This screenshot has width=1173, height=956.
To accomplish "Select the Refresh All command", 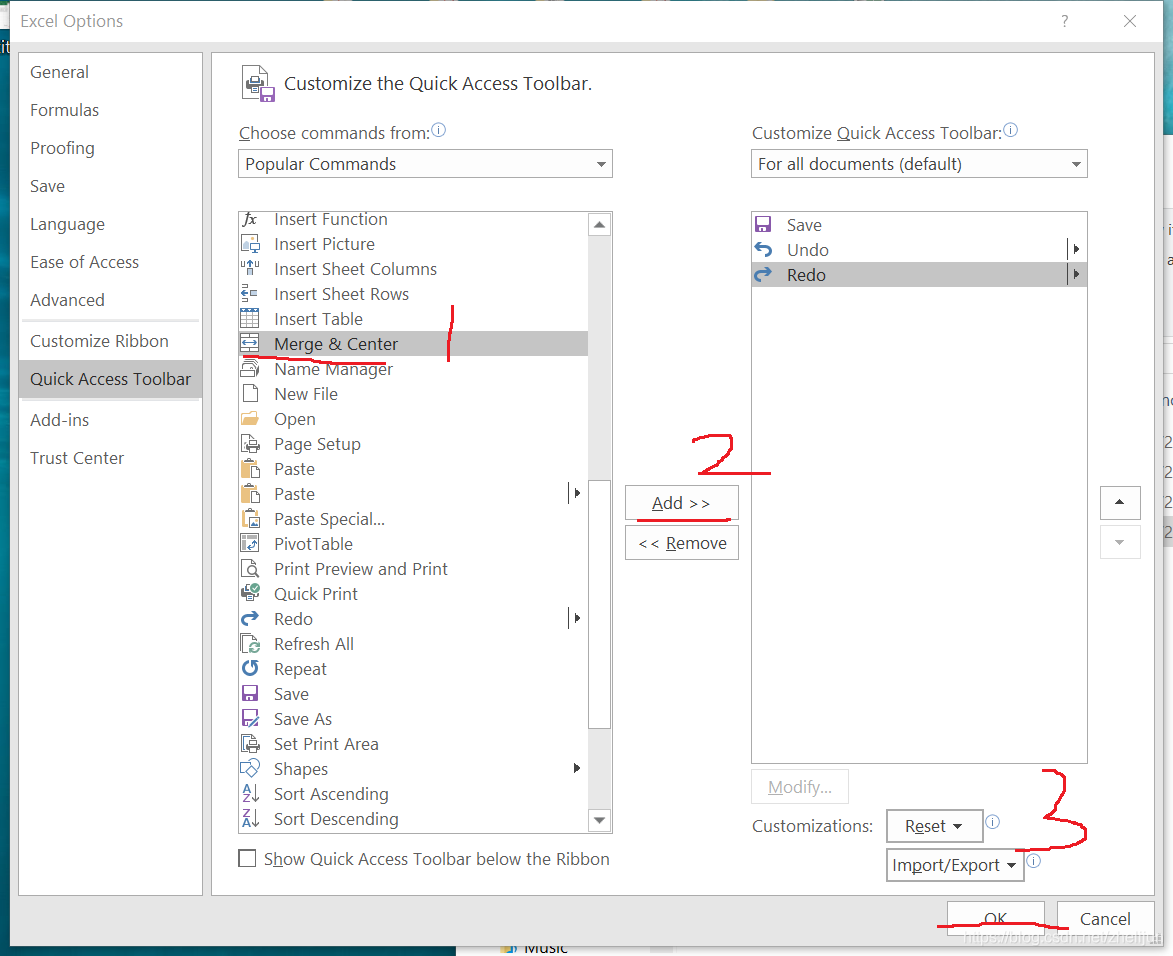I will pyautogui.click(x=413, y=643).
